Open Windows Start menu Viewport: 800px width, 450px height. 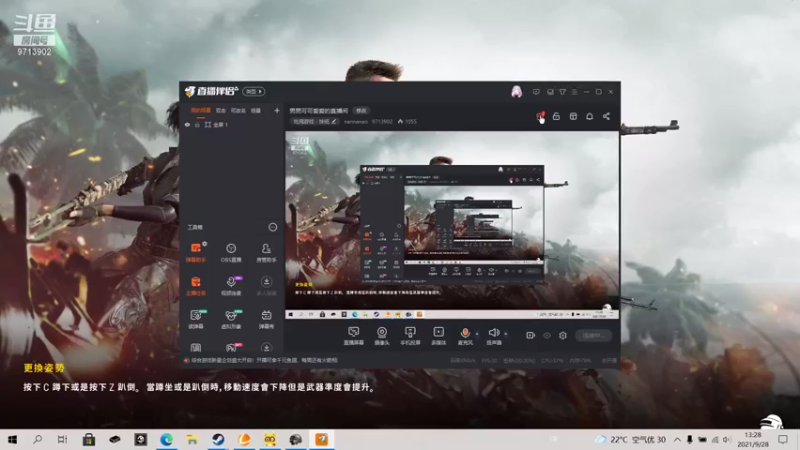tap(12, 439)
